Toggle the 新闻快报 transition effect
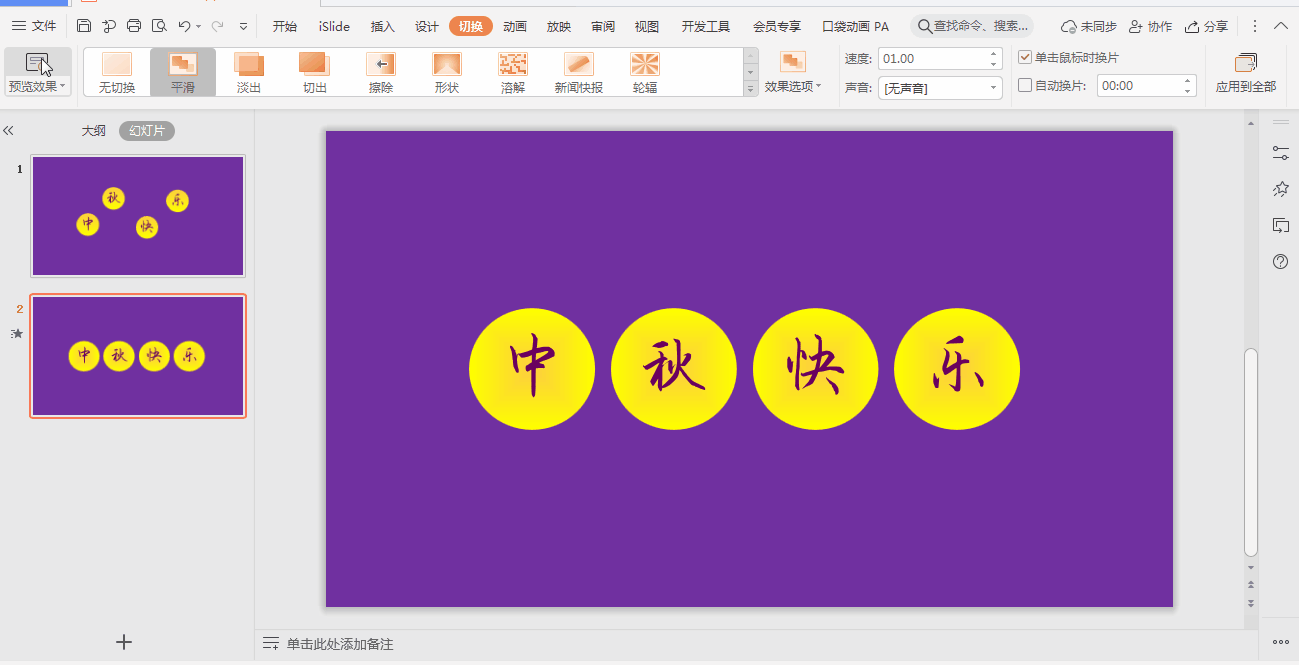This screenshot has height=665, width=1299. coord(578,72)
